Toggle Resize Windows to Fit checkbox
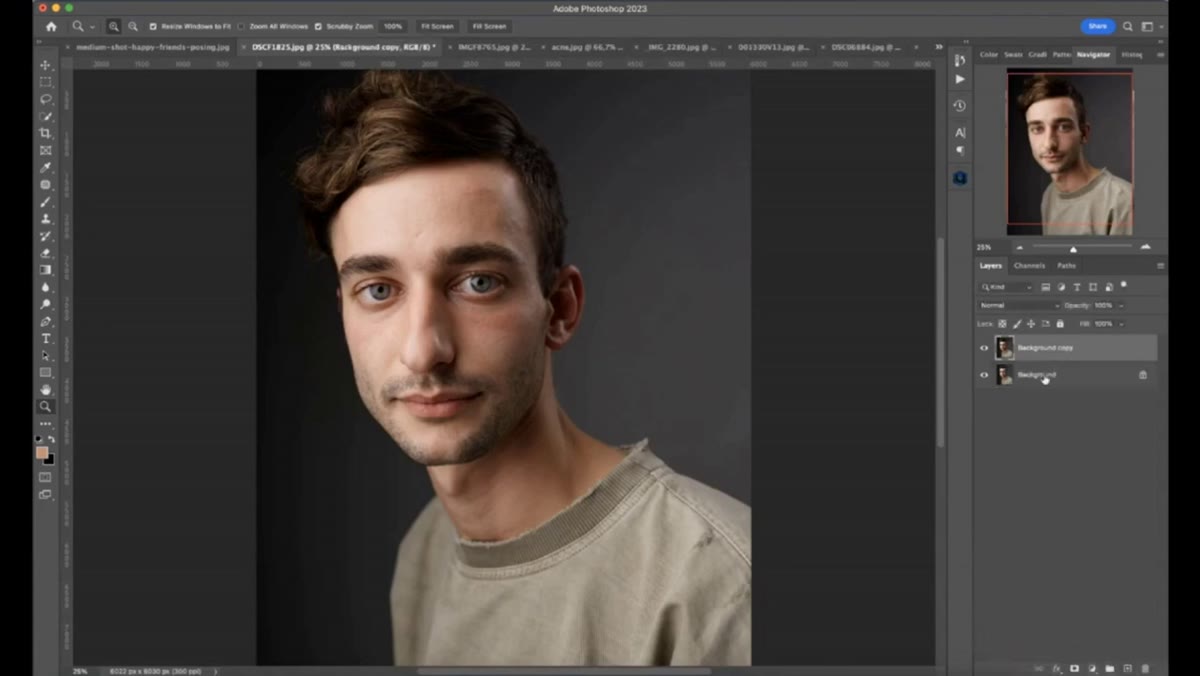Screen dimensions: 1200x676 [x=153, y=26]
